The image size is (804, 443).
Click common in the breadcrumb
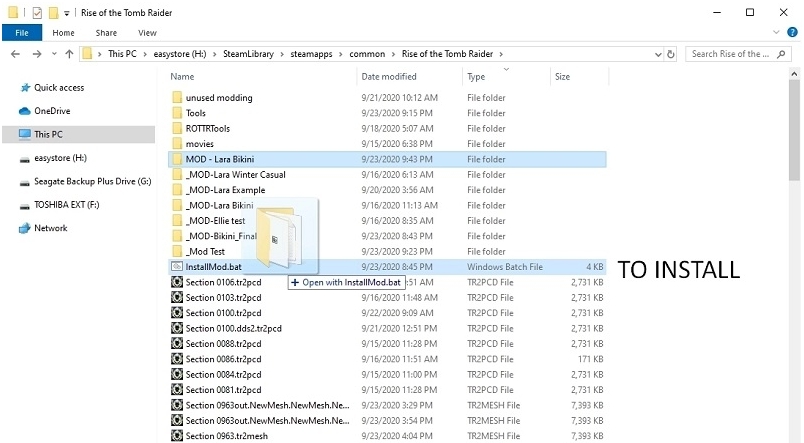tap(367, 54)
